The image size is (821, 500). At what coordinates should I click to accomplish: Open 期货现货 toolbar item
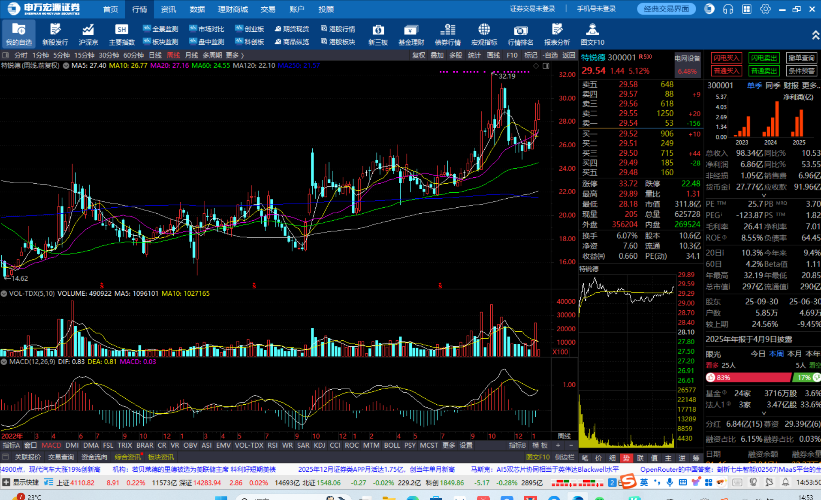point(292,29)
